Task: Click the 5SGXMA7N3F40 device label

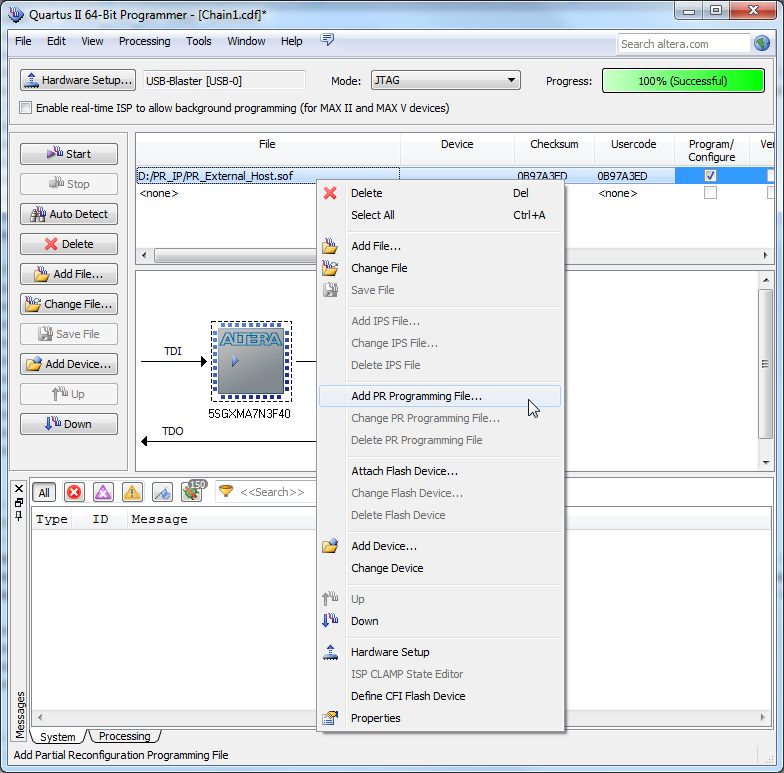Action: point(249,414)
